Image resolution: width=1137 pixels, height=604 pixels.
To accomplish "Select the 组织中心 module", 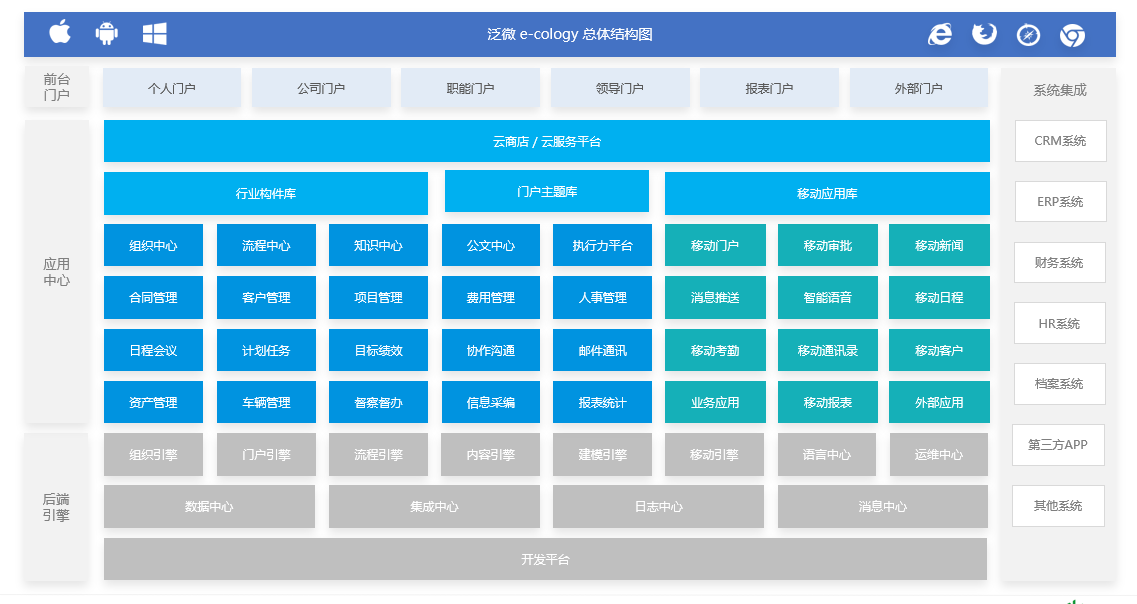I will (153, 245).
